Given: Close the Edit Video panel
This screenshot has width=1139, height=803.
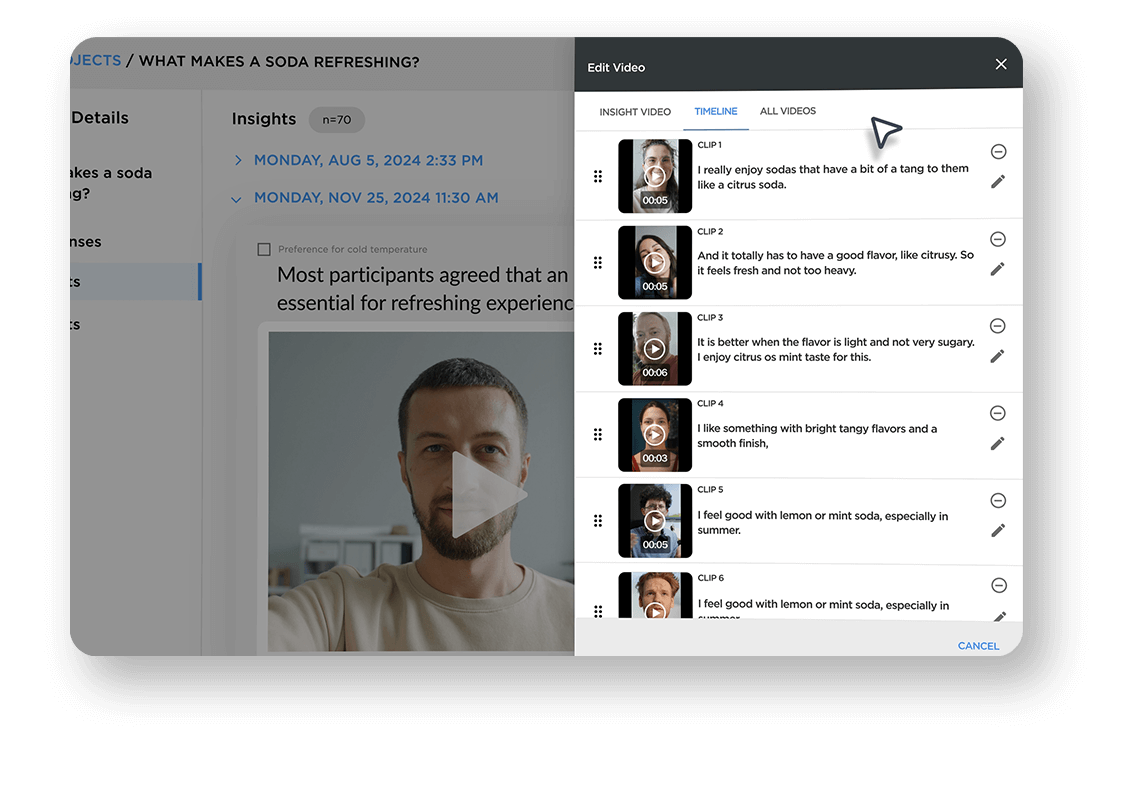Looking at the screenshot, I should [1001, 64].
